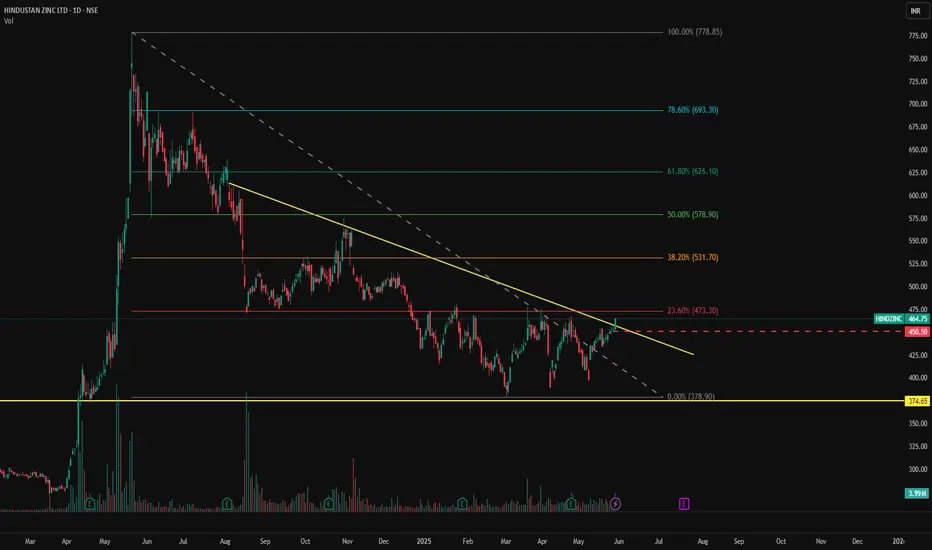Click the INR currency button

pyautogui.click(x=918, y=11)
